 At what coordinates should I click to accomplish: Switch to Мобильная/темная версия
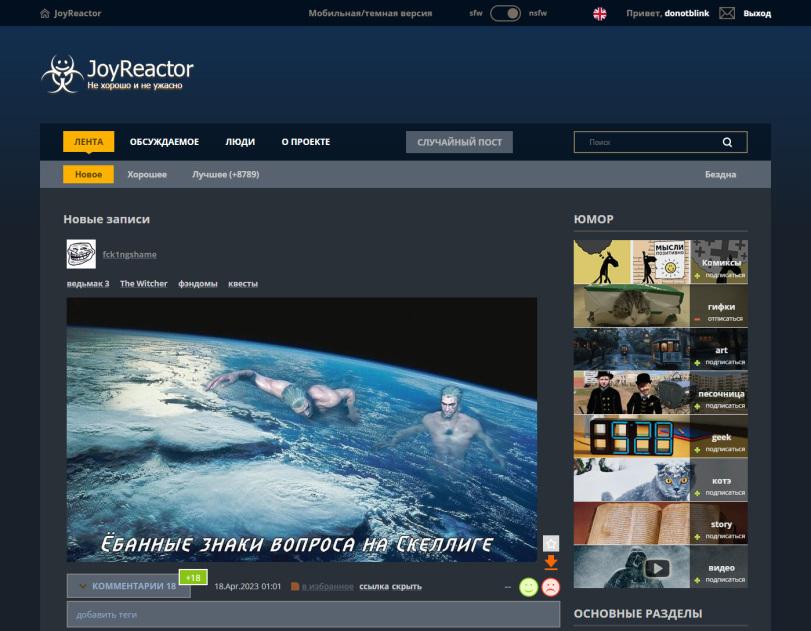tap(370, 13)
